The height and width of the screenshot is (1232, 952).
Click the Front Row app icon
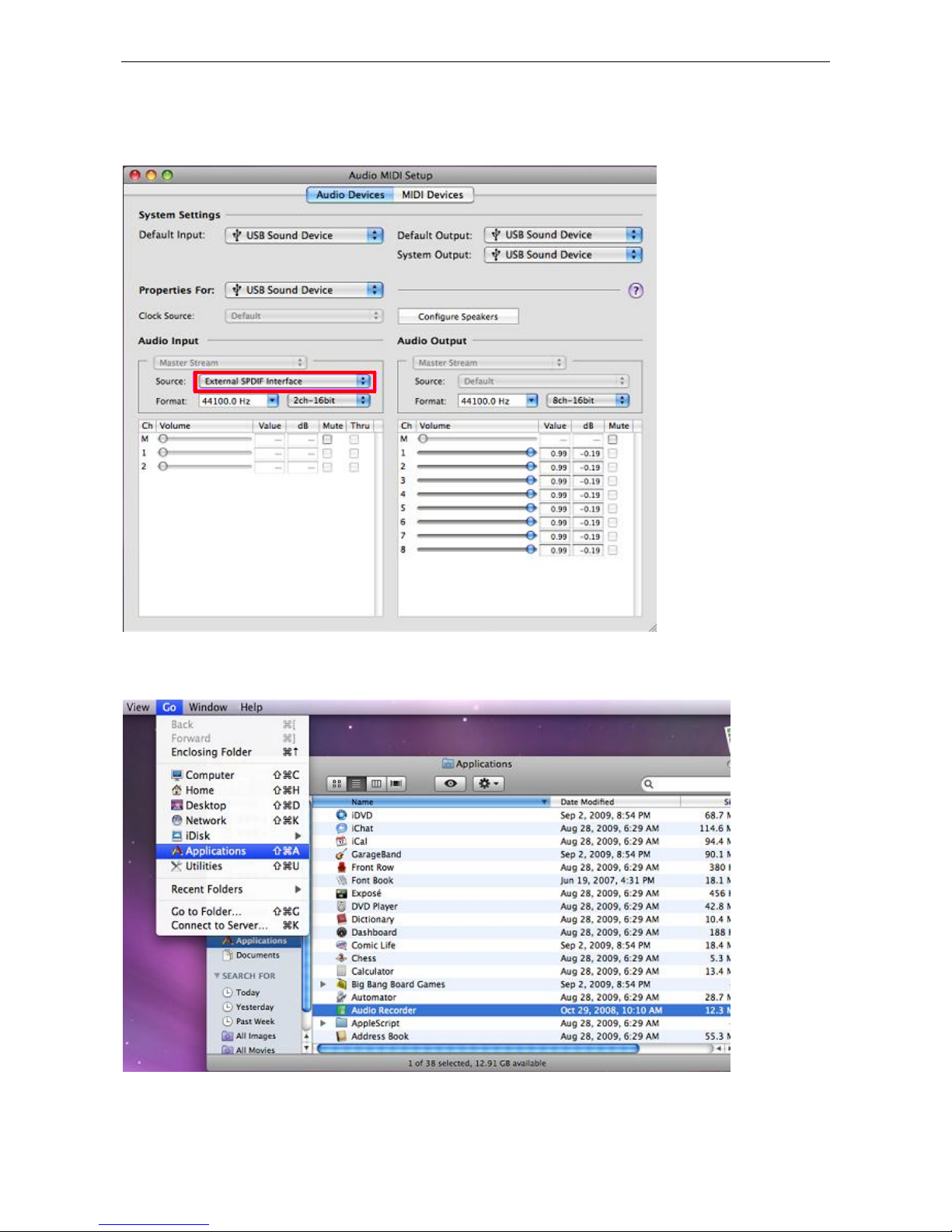coord(341,867)
